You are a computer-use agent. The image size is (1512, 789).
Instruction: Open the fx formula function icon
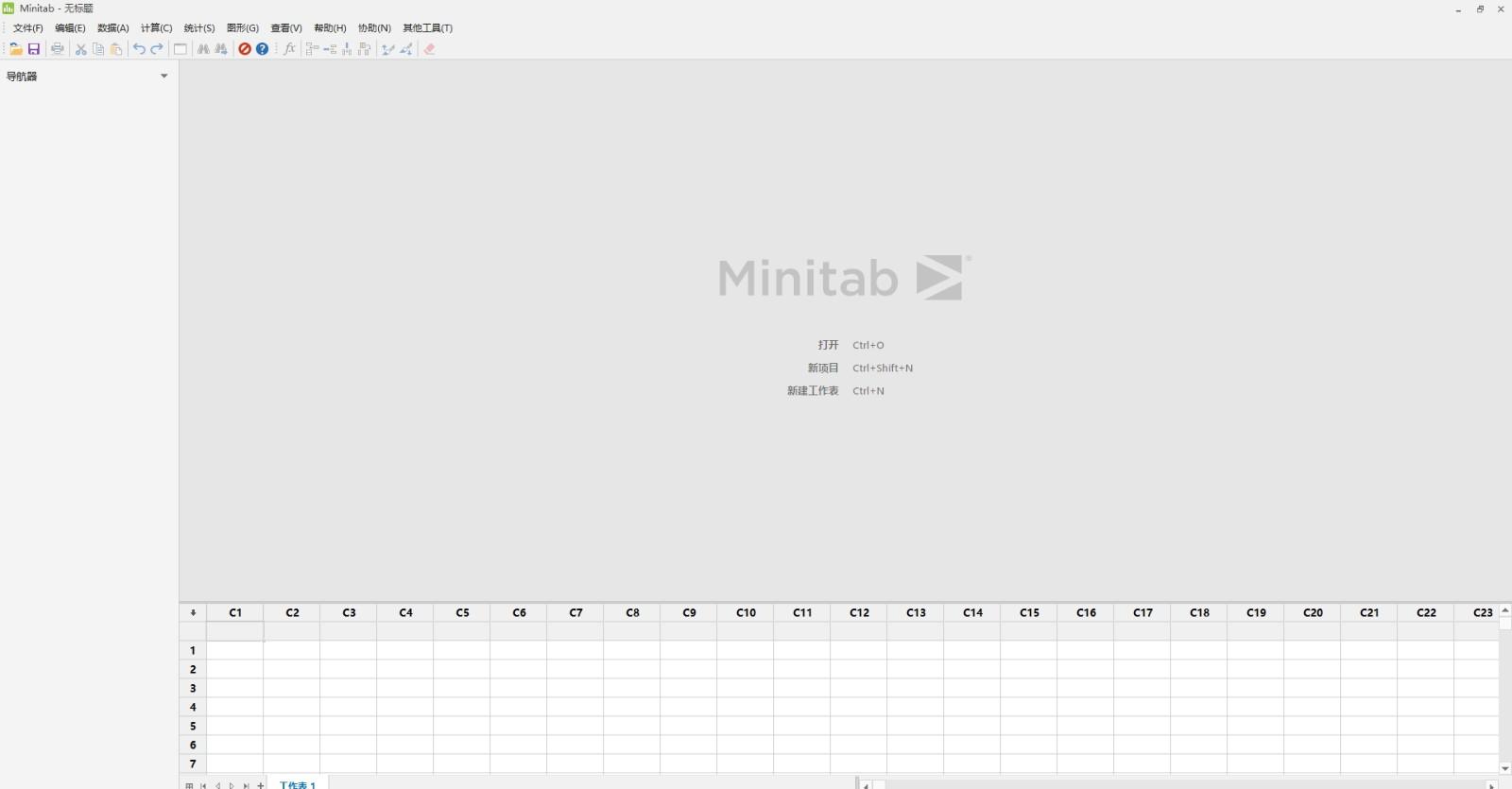tap(289, 49)
